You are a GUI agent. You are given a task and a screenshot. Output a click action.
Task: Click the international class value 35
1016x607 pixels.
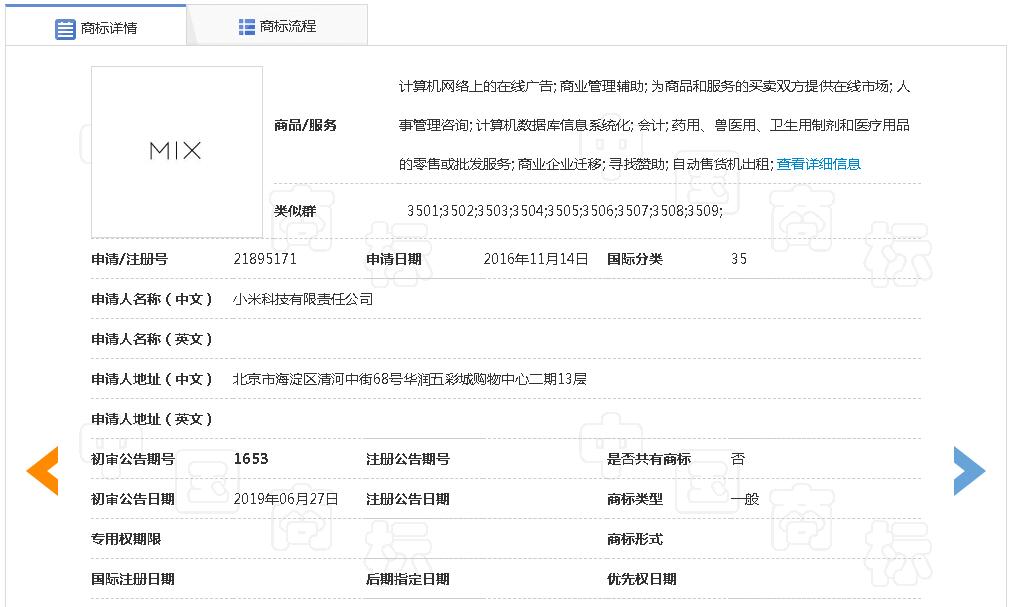point(738,259)
